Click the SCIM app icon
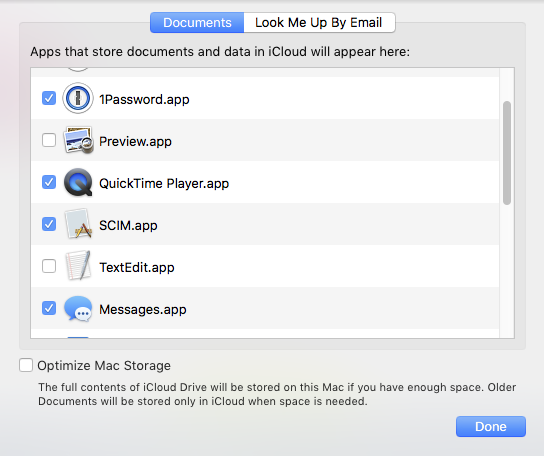 tap(78, 224)
